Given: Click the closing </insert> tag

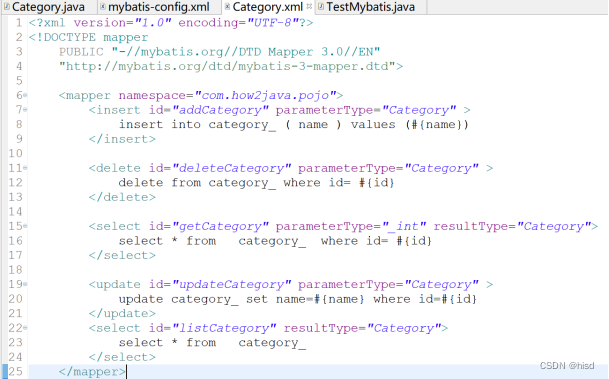Looking at the screenshot, I should coord(122,139).
